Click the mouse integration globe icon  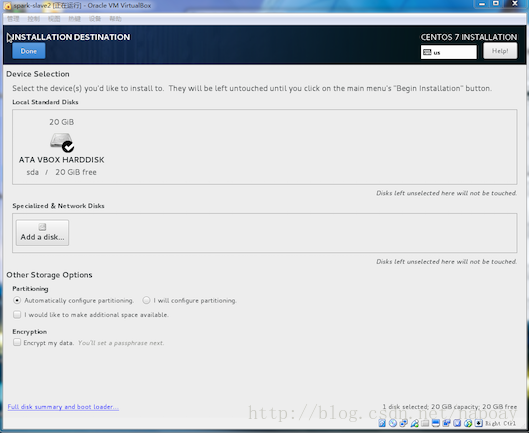[468, 423]
